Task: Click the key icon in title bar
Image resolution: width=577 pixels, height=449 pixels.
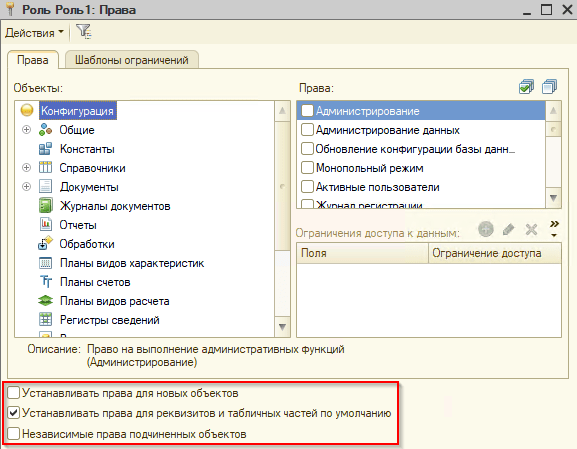Action: 10,9
